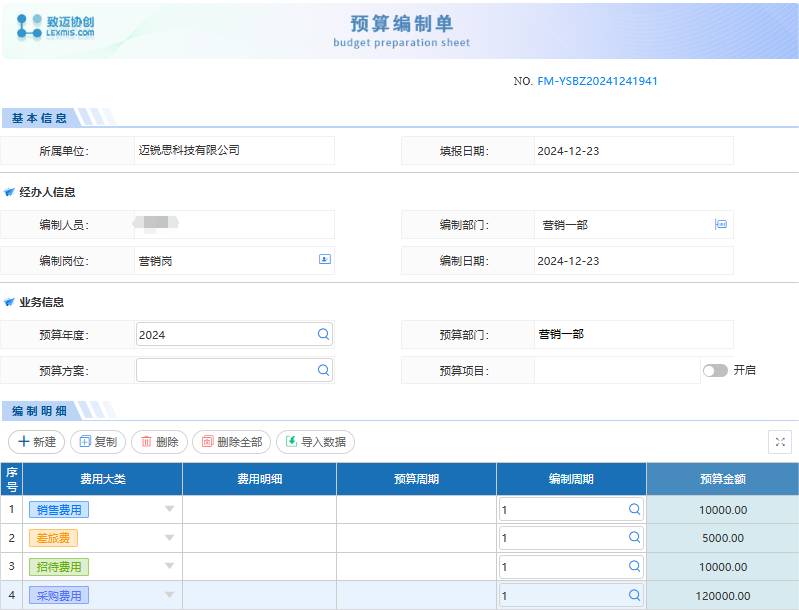The height and width of the screenshot is (610, 799).
Task: Click search icon in 预算年度 field
Action: 323,335
